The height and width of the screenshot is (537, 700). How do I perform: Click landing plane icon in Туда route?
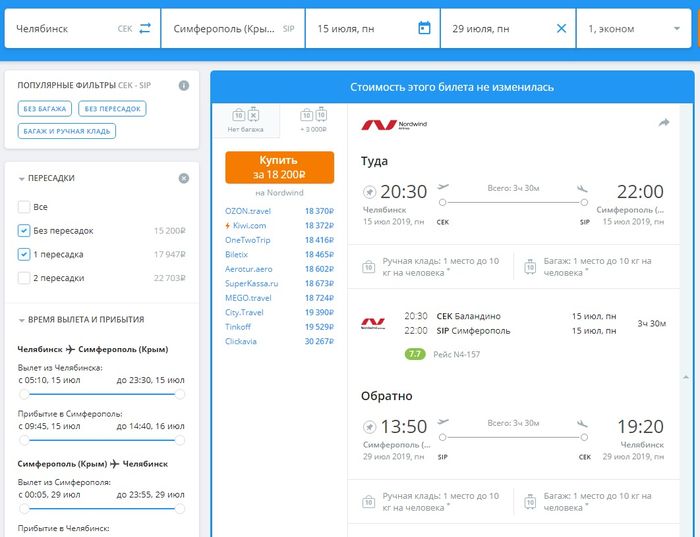(582, 188)
